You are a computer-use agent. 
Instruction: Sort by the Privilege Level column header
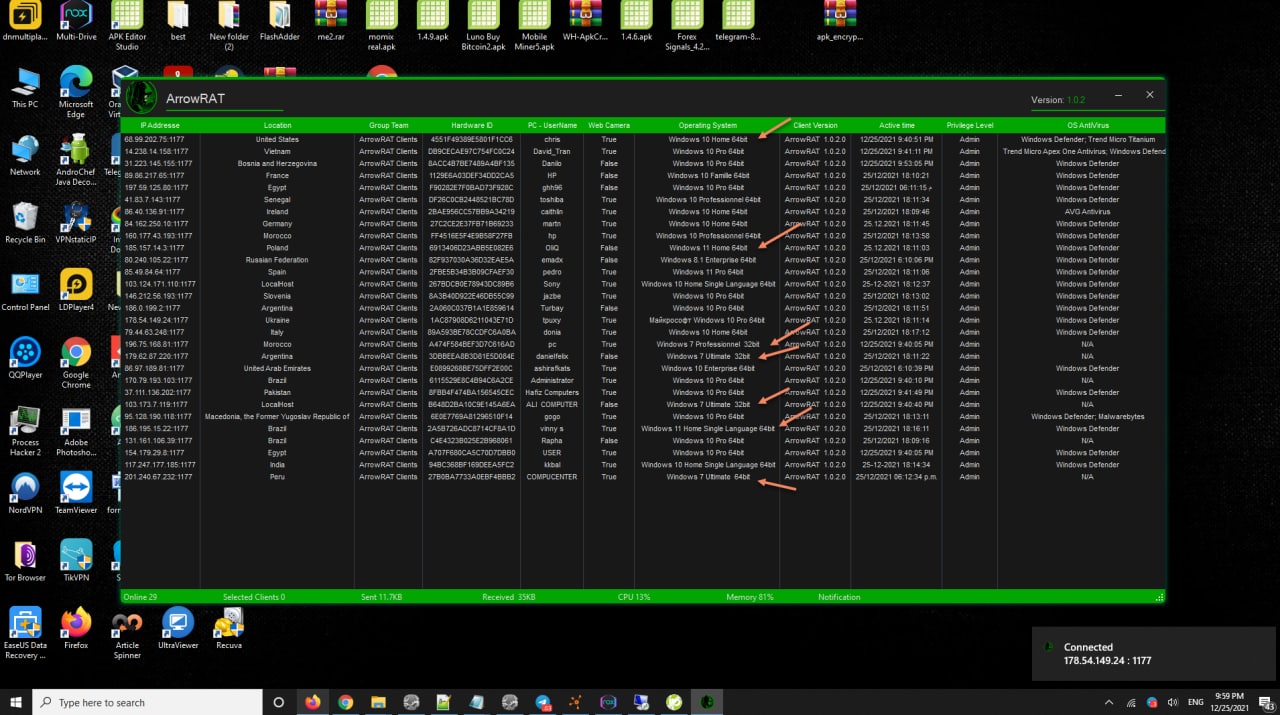pos(969,125)
